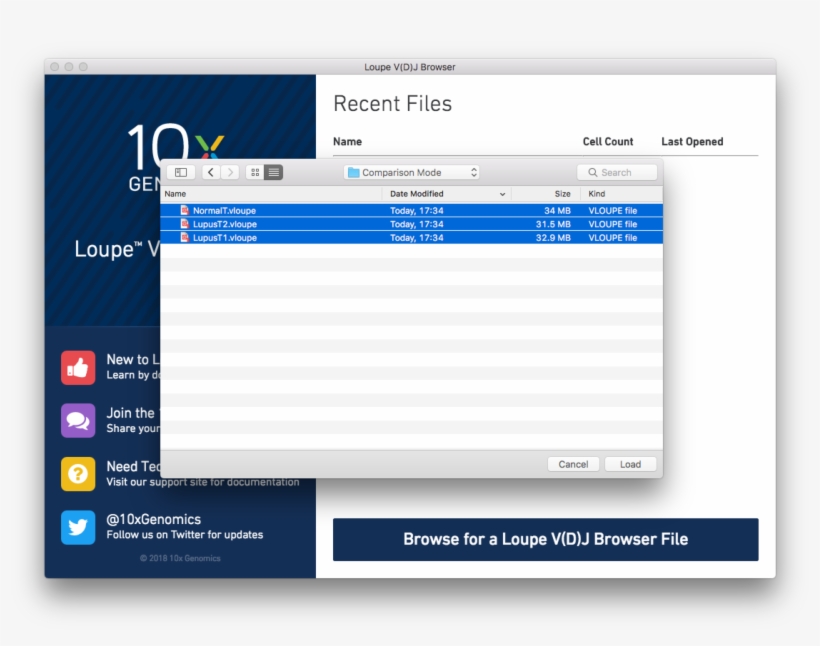Screen dimensions: 820x646
Task: Switch the file dialog to list view
Action: [x=272, y=171]
